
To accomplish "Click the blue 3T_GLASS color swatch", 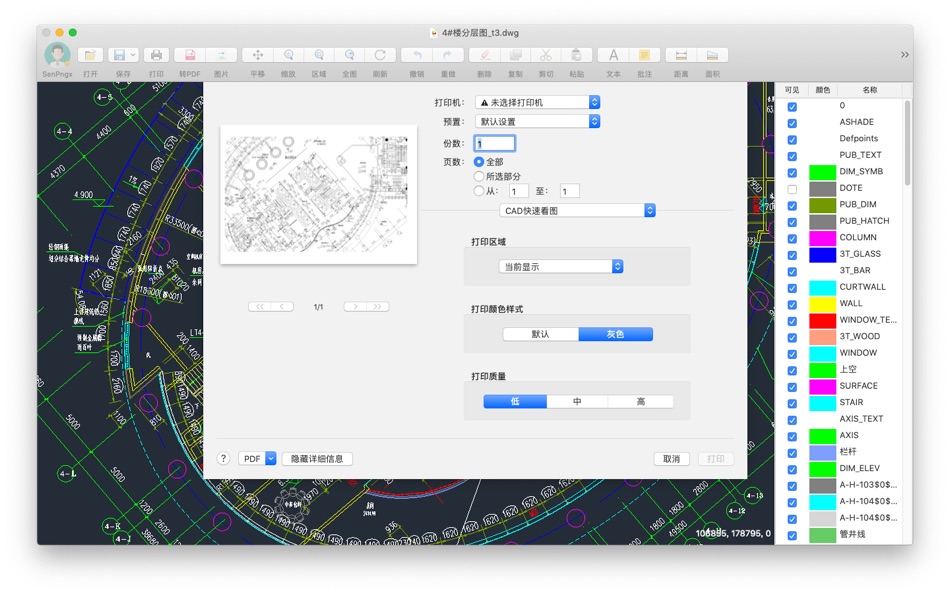I will pyautogui.click(x=822, y=255).
